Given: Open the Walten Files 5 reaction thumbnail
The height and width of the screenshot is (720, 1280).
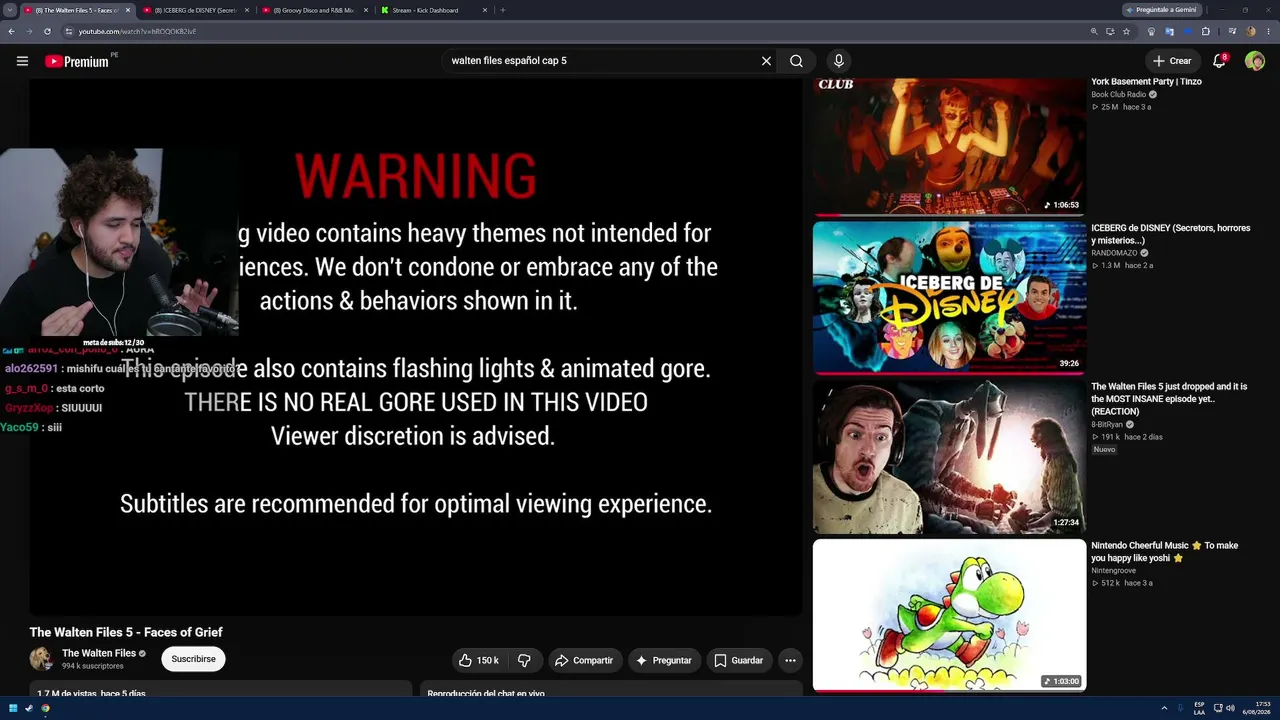Looking at the screenshot, I should 949,456.
